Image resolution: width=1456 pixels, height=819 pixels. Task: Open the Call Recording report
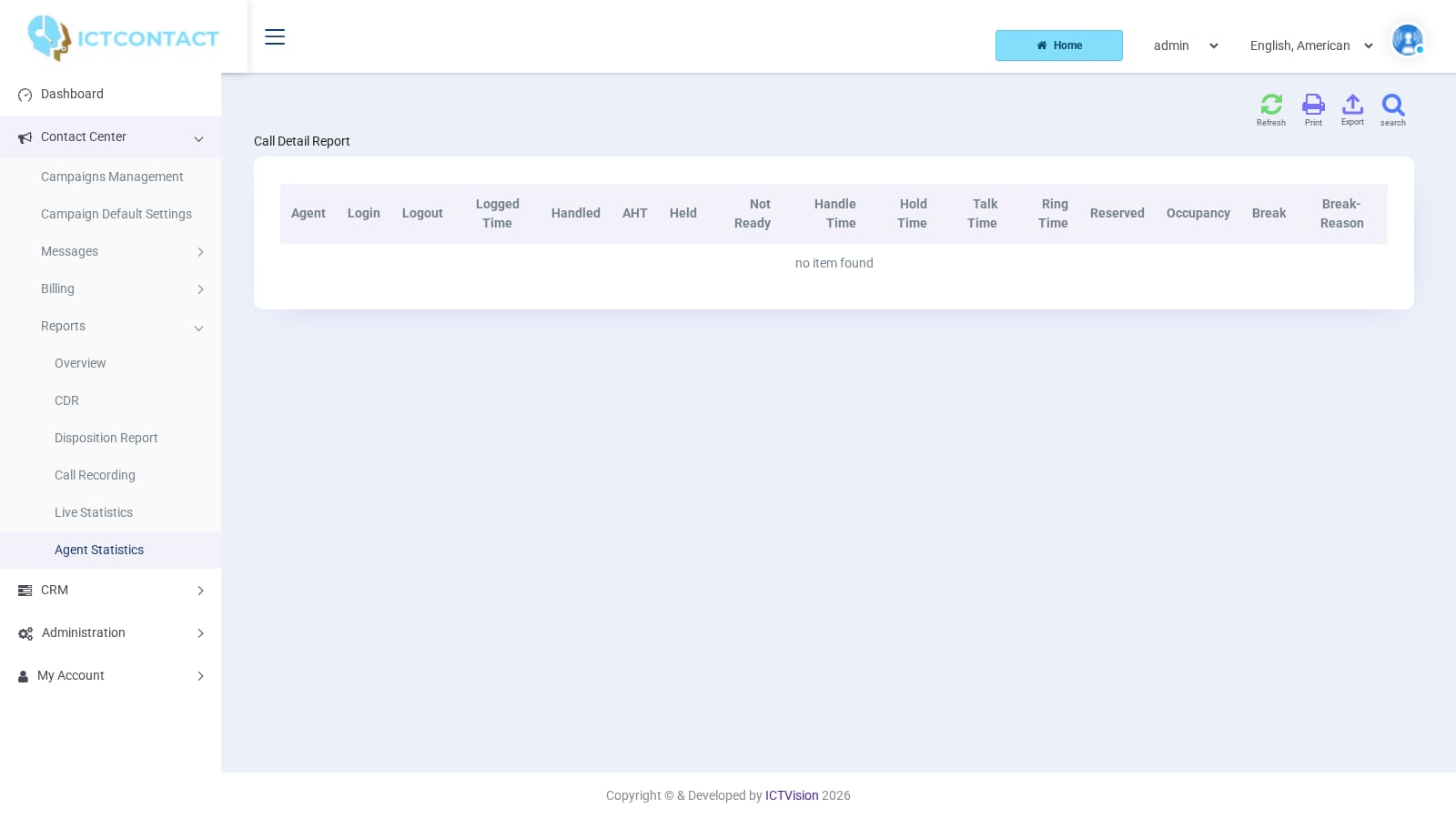(95, 475)
